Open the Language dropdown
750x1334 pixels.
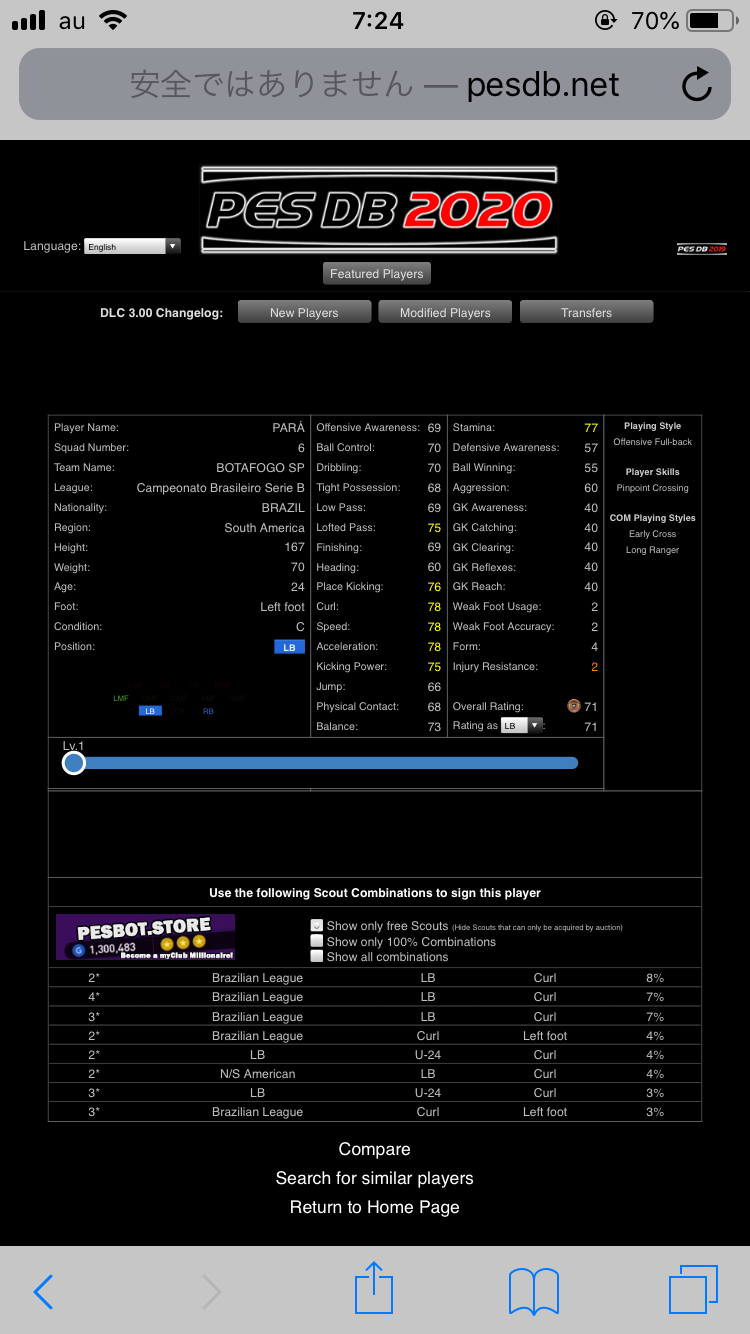(133, 246)
